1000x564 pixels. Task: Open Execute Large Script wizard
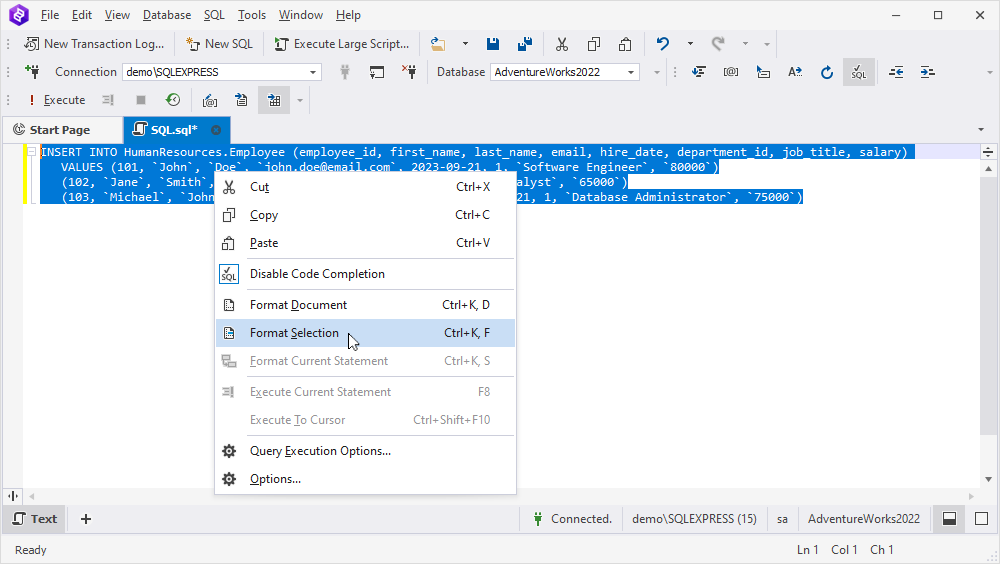[x=341, y=44]
